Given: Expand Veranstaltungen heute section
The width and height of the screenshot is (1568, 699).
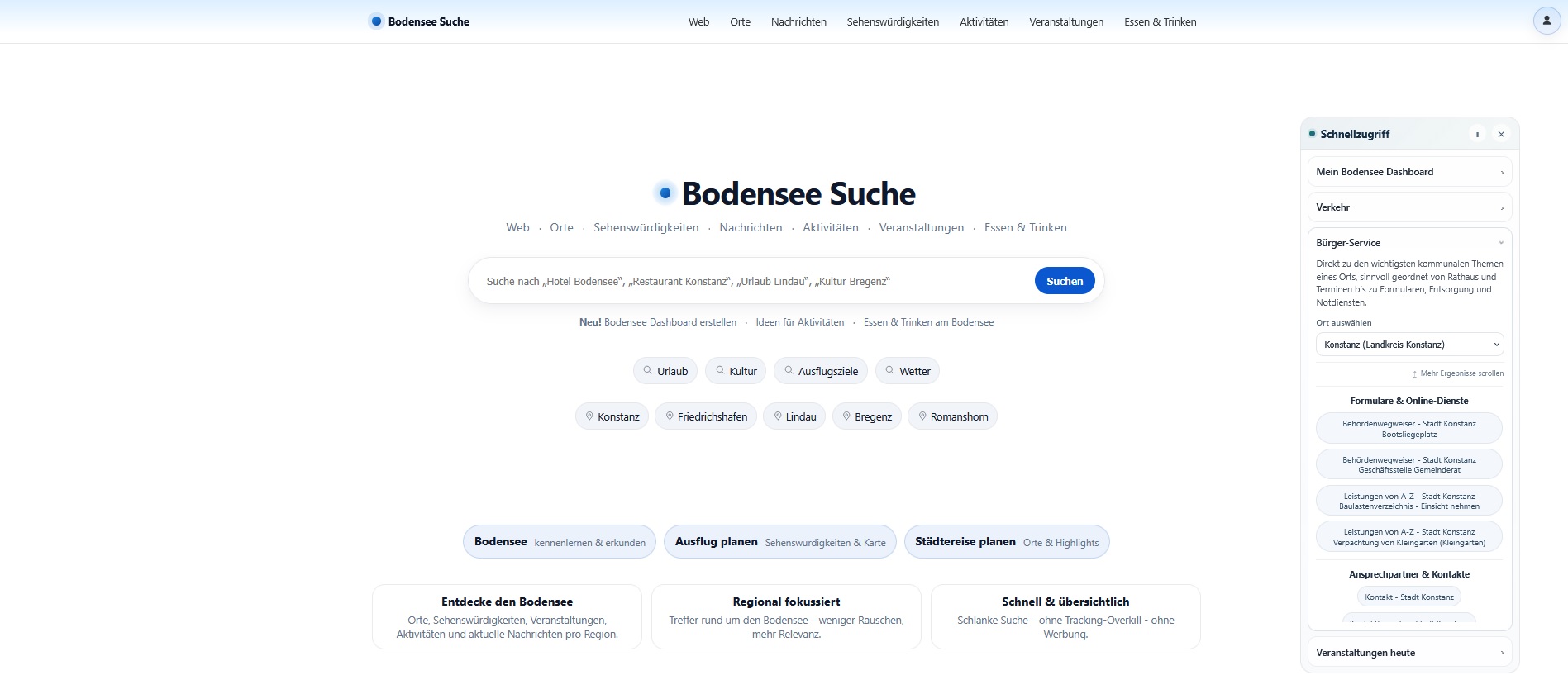Looking at the screenshot, I should 1409,653.
